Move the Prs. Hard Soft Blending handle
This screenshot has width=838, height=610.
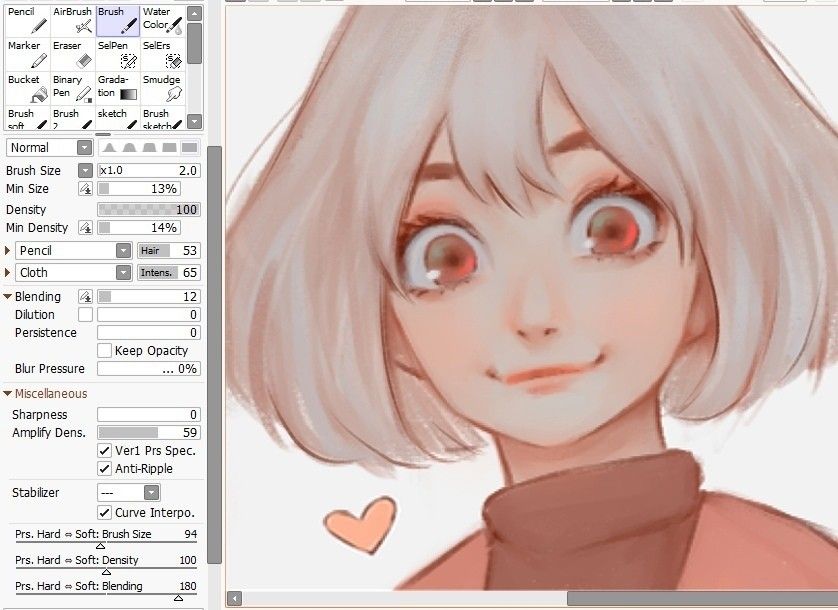179,598
